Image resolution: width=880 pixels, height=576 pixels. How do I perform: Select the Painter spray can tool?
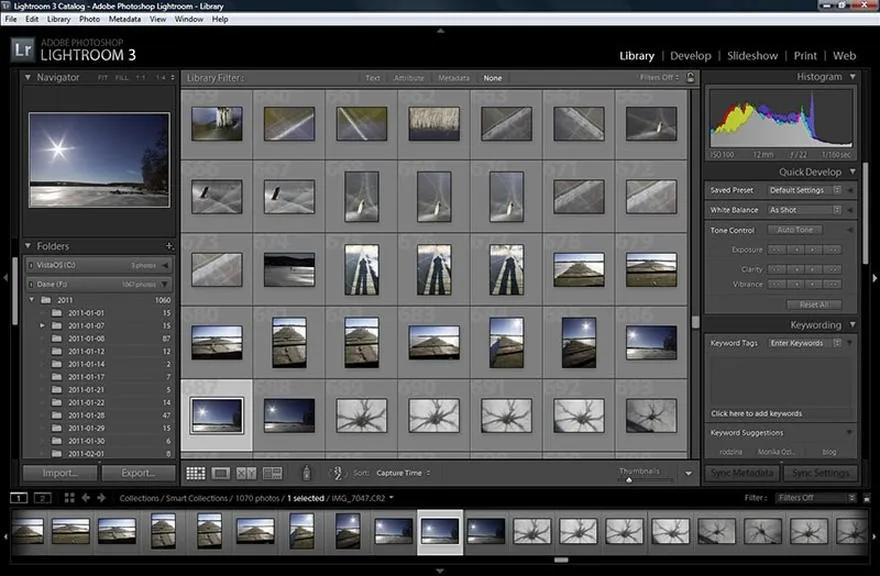(306, 473)
